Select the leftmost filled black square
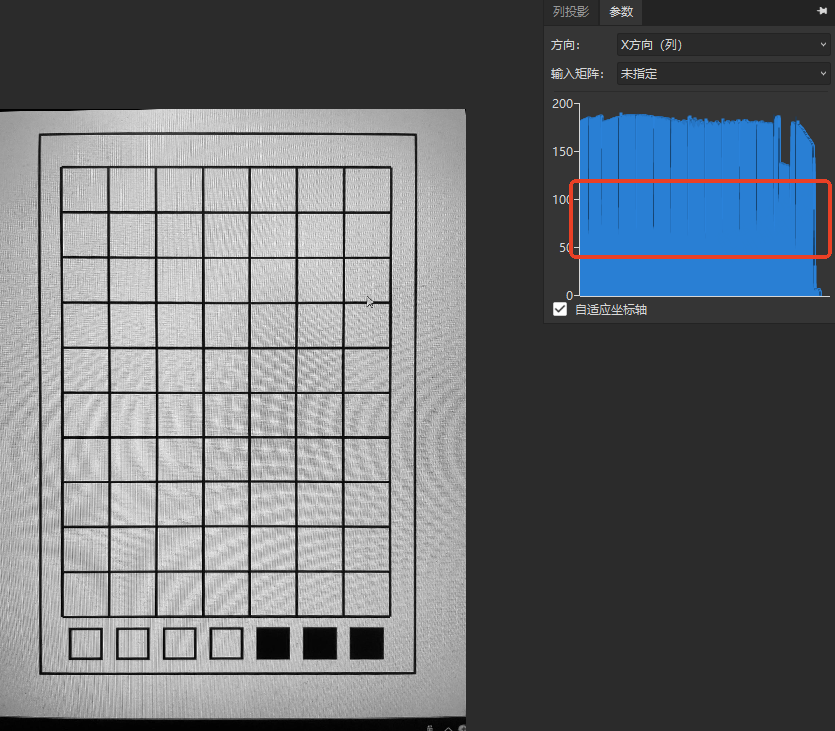835x731 pixels. 273,643
